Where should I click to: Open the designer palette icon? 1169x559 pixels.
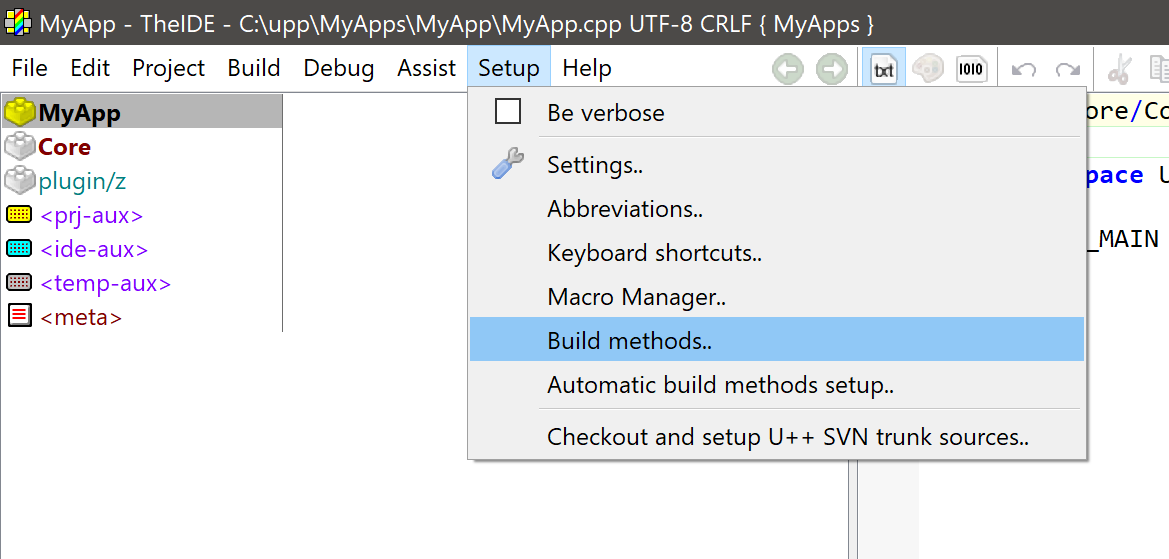[x=928, y=69]
